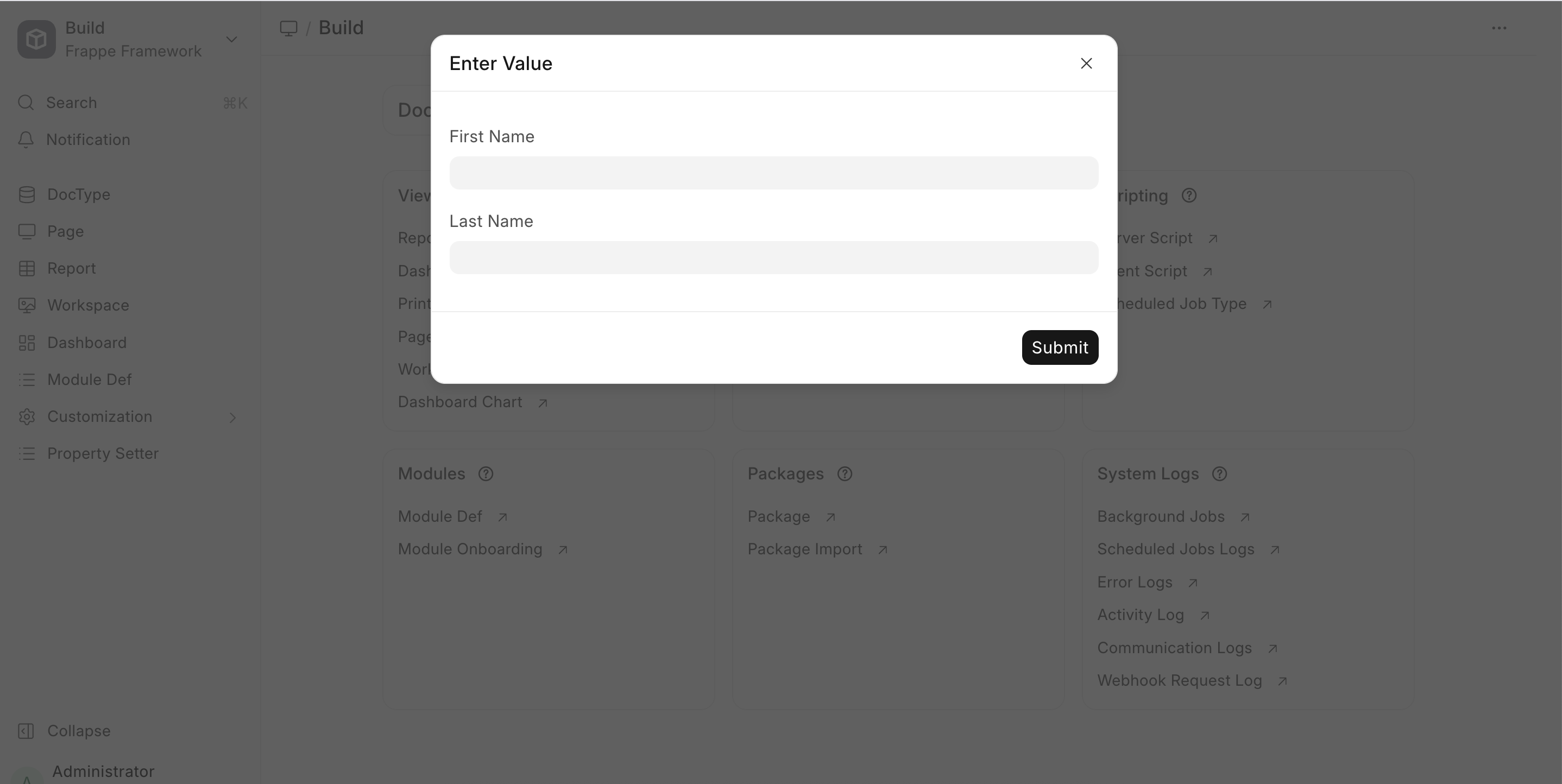Open the Error Logs link
The image size is (1562, 784).
pos(1135,582)
